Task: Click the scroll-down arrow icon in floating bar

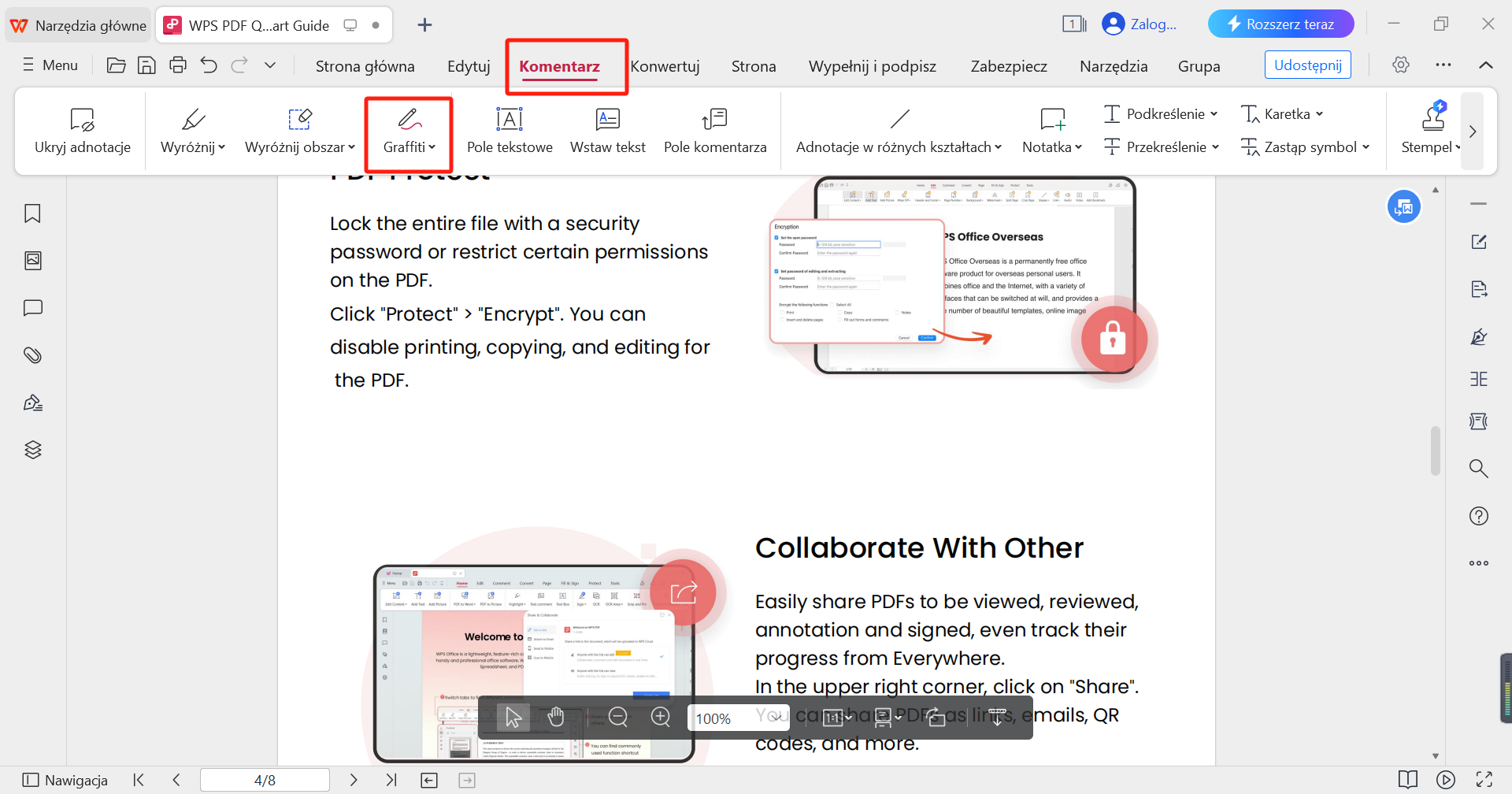Action: (997, 718)
